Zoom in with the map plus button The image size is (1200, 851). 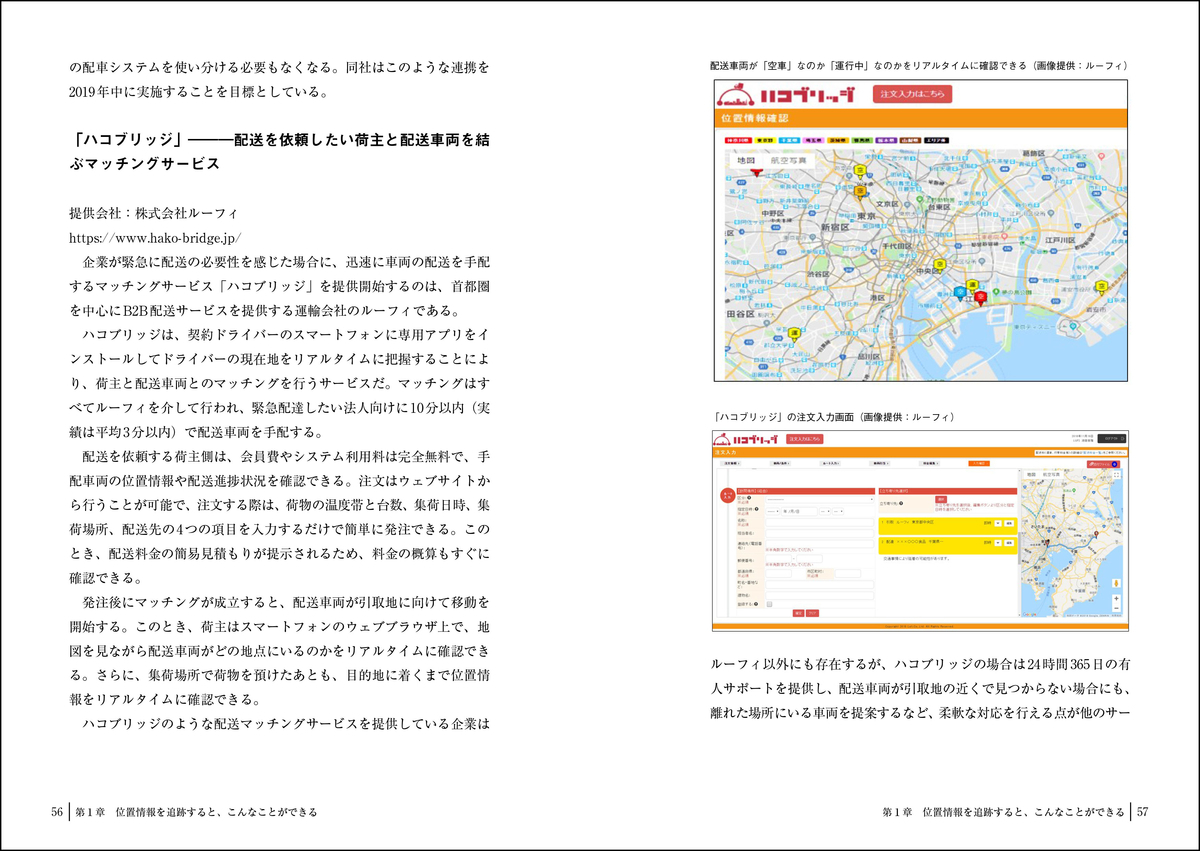(x=1116, y=598)
